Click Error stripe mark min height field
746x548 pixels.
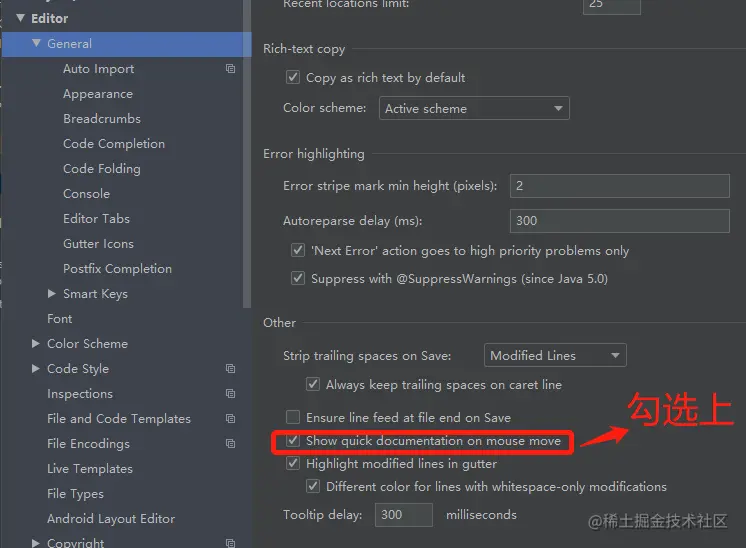coord(619,186)
